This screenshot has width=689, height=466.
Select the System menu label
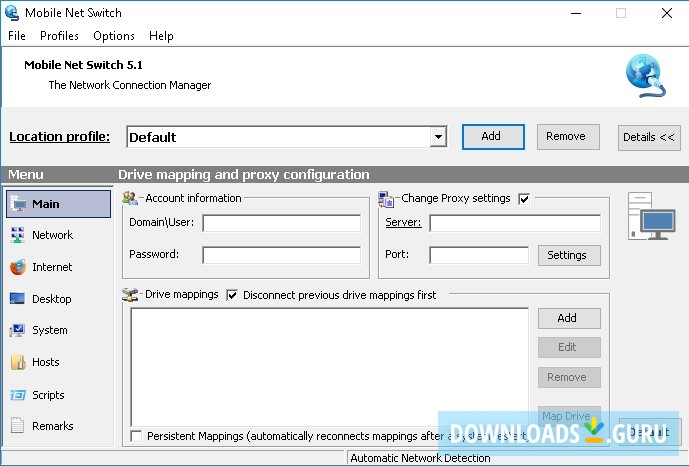tap(50, 330)
